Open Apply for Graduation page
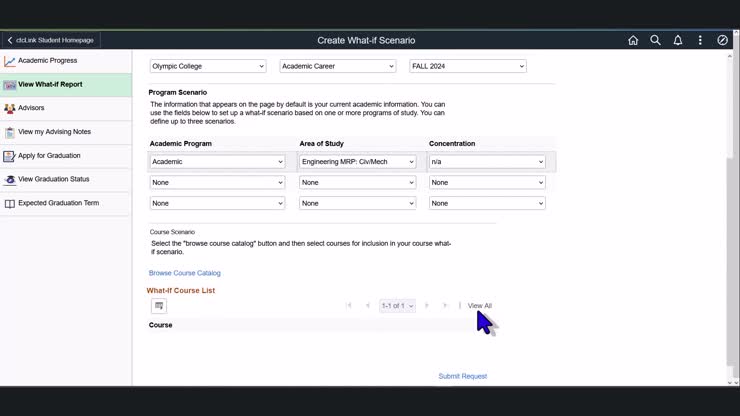740x416 pixels. point(49,156)
